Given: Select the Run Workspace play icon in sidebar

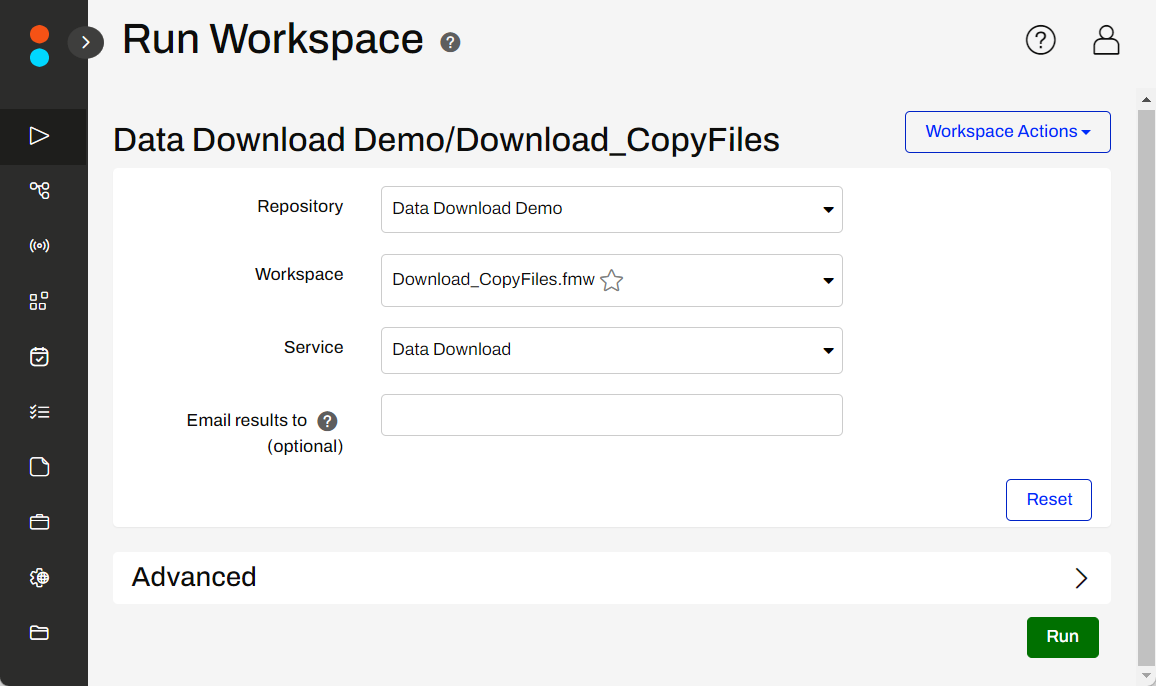Looking at the screenshot, I should coord(39,134).
